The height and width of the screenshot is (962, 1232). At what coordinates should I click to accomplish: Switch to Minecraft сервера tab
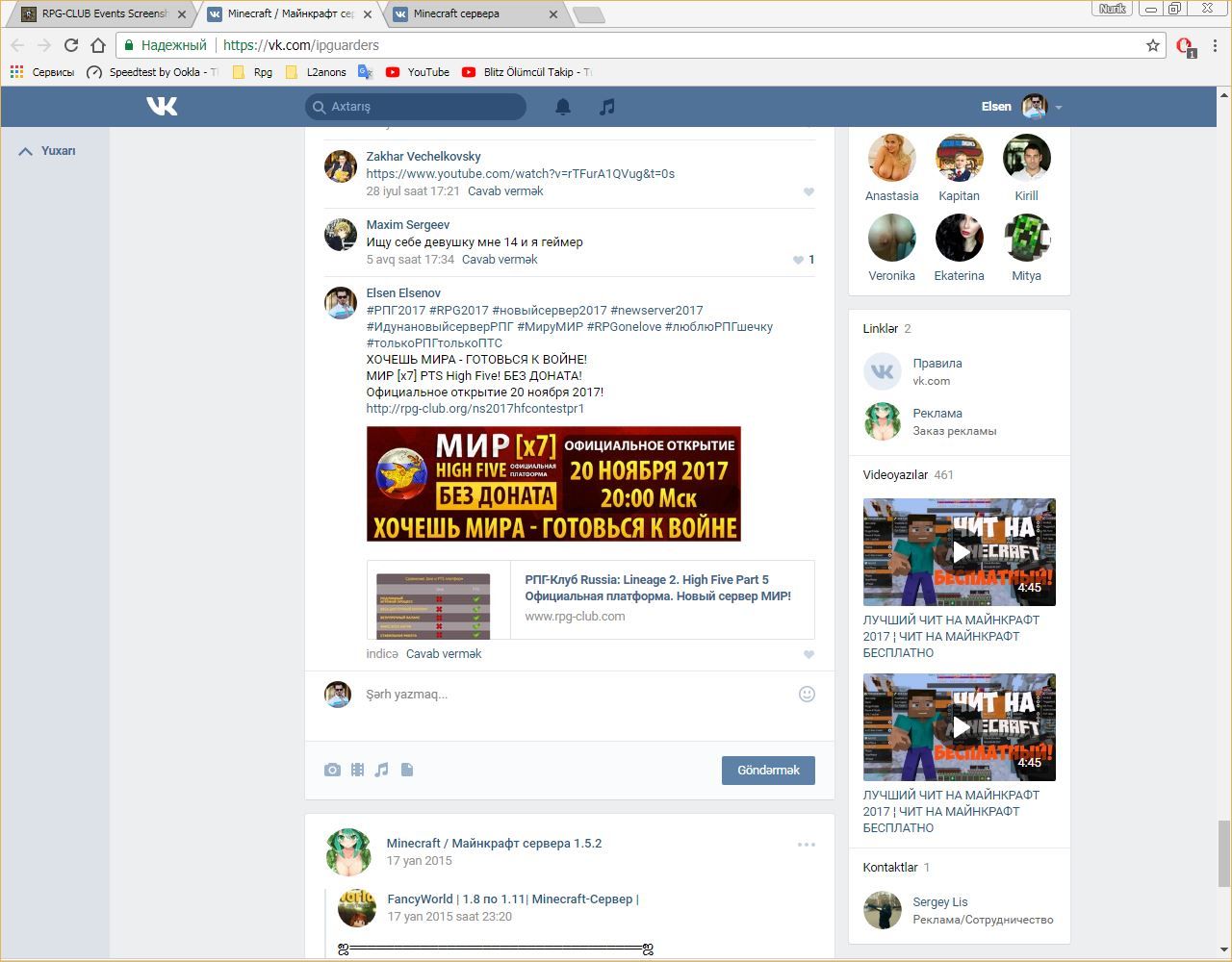click(x=477, y=14)
